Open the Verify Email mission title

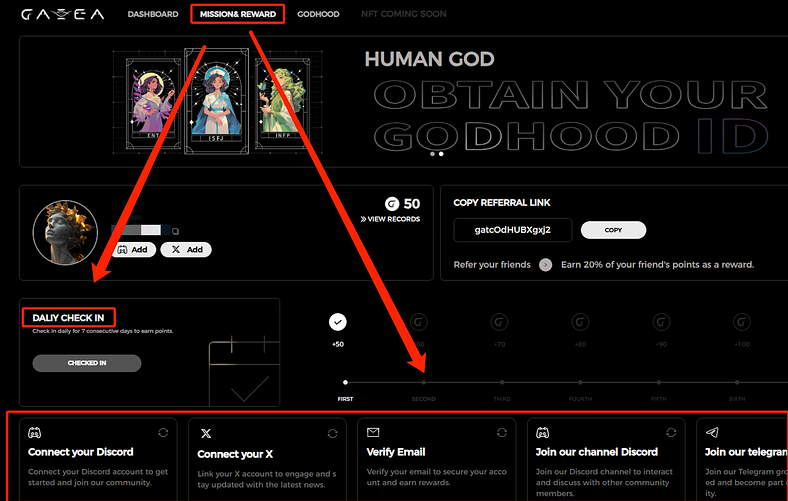[396, 452]
